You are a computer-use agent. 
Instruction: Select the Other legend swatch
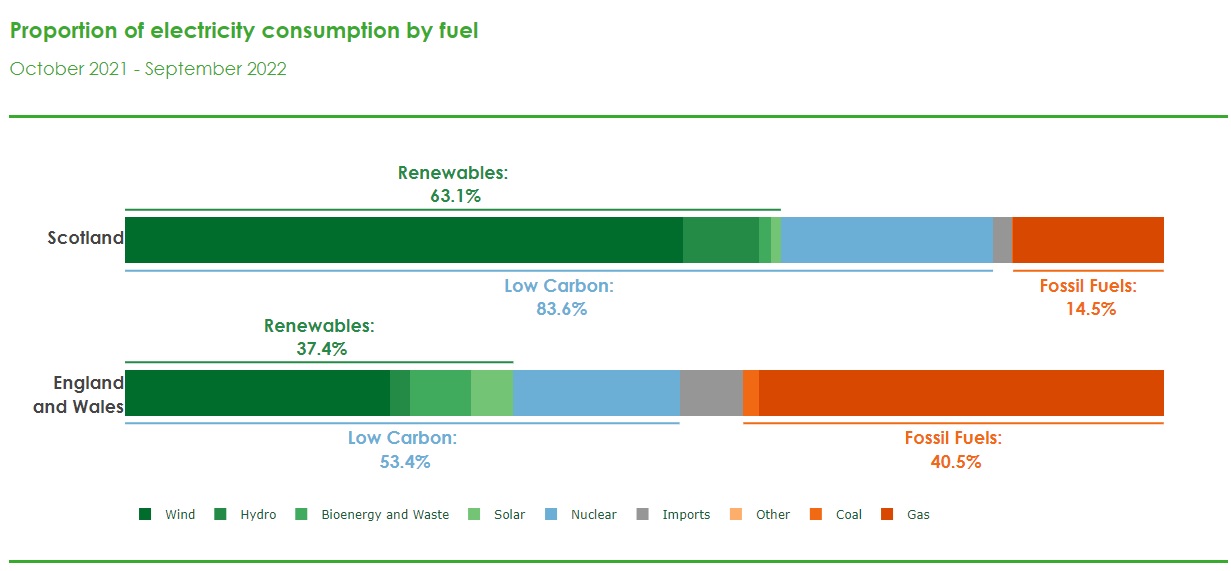pos(736,515)
